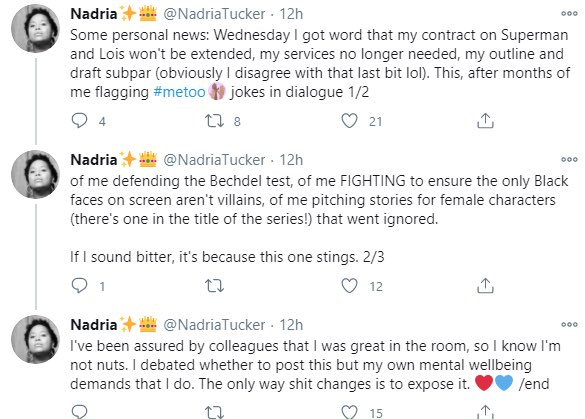Open Nadria's avatar on the third tweet
The image size is (585, 419).
point(35,339)
